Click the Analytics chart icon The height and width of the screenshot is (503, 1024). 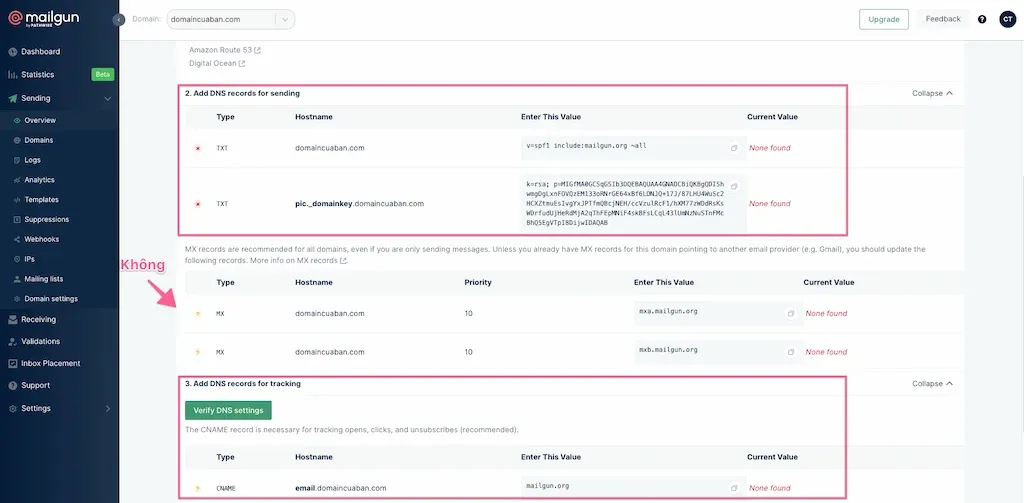point(18,180)
